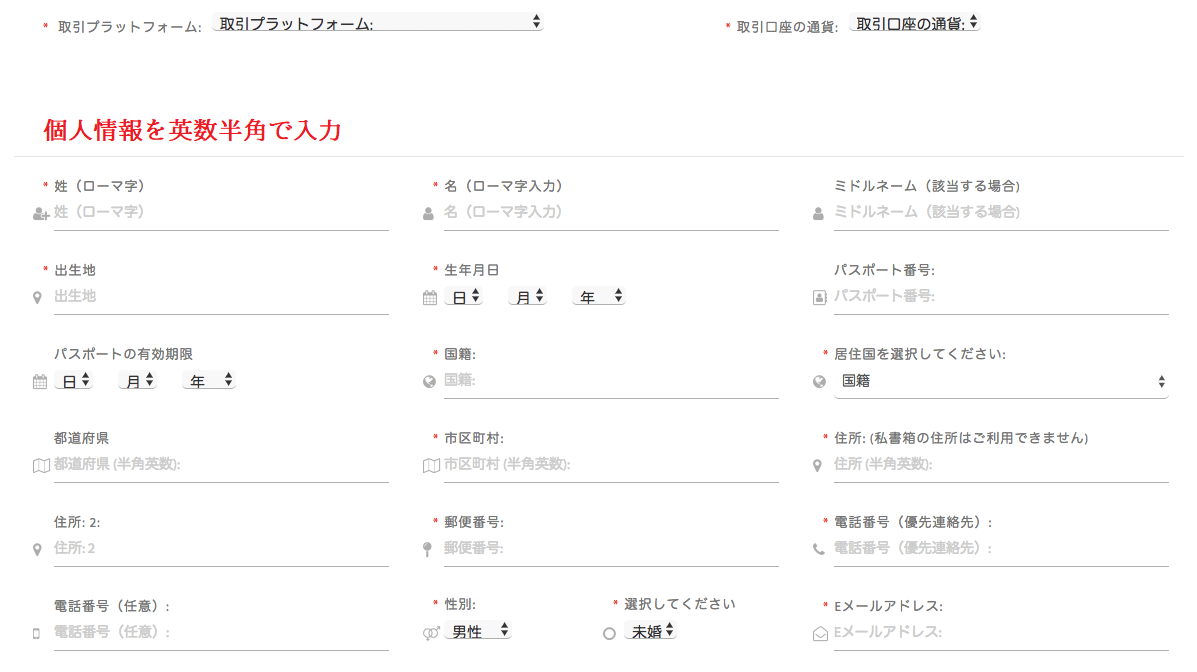Click the phone handset icon beside 電話番号（優先連絡先）
Screen dimensions: 1197x672
[819, 549]
